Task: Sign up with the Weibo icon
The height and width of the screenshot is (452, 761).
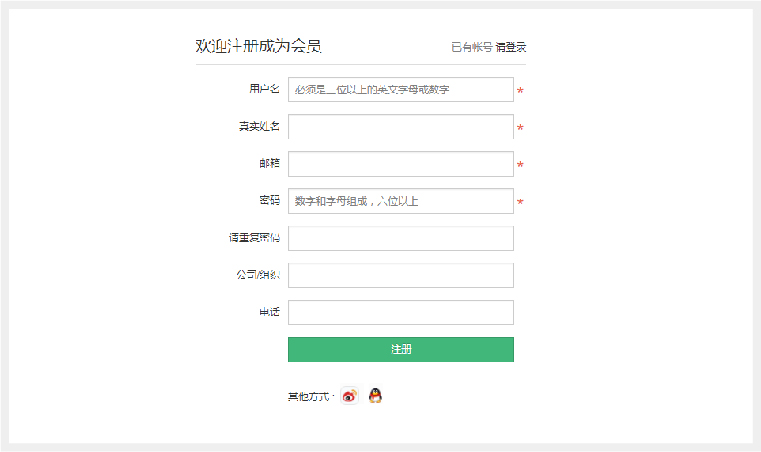Action: [349, 396]
